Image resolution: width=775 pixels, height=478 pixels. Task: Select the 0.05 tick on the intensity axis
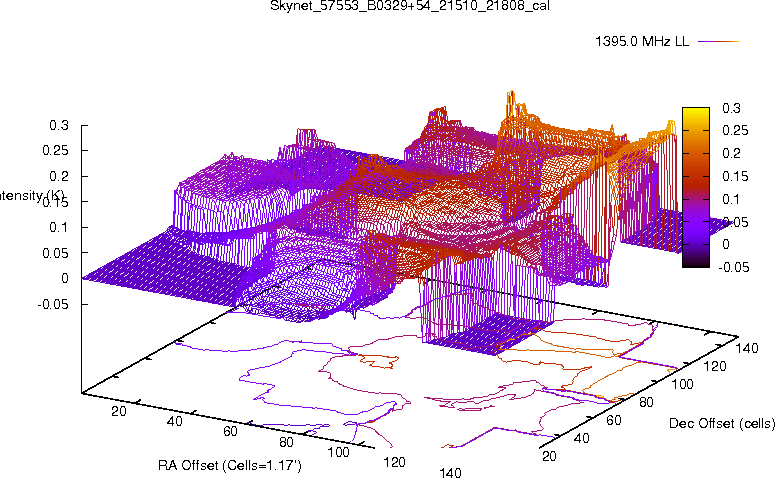pos(55,253)
